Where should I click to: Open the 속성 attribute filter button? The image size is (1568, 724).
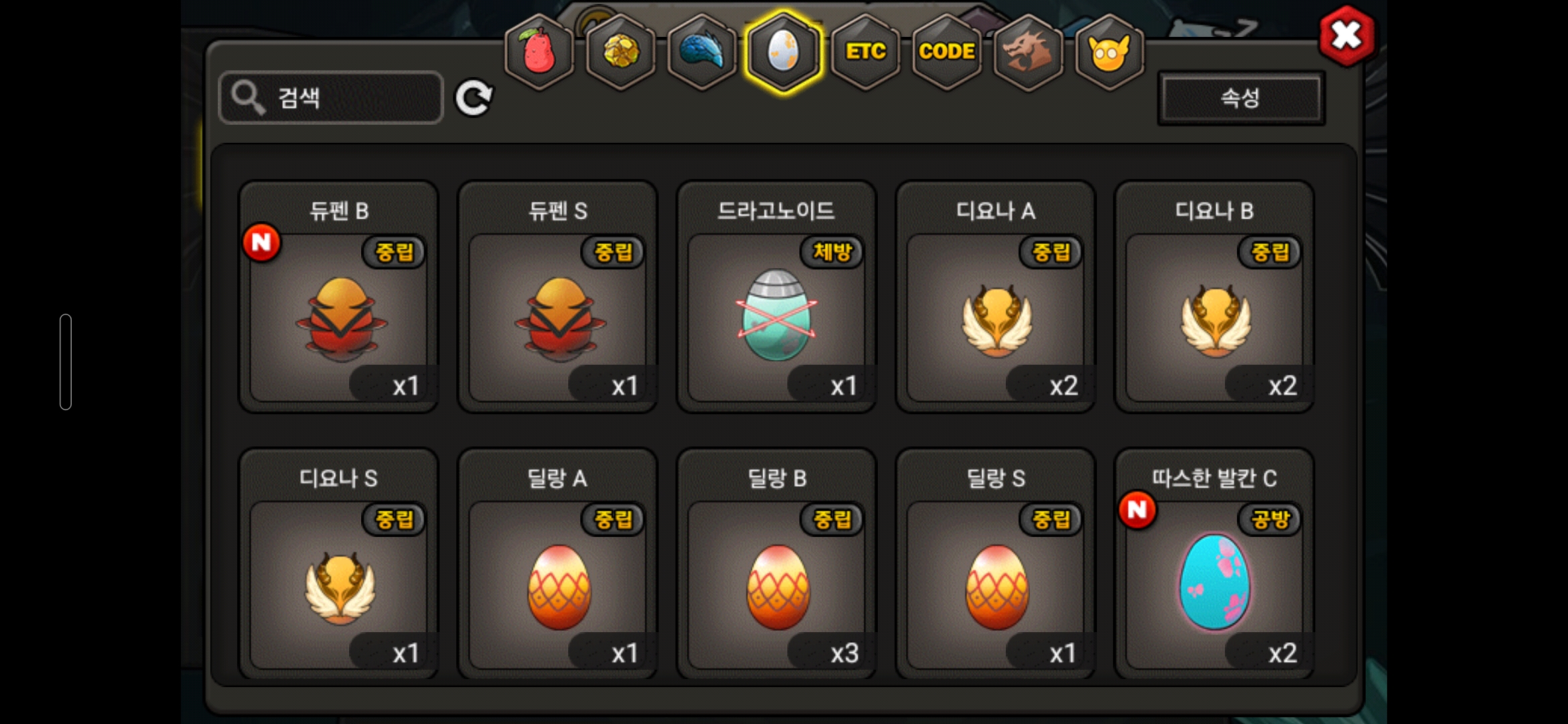[x=1241, y=98]
